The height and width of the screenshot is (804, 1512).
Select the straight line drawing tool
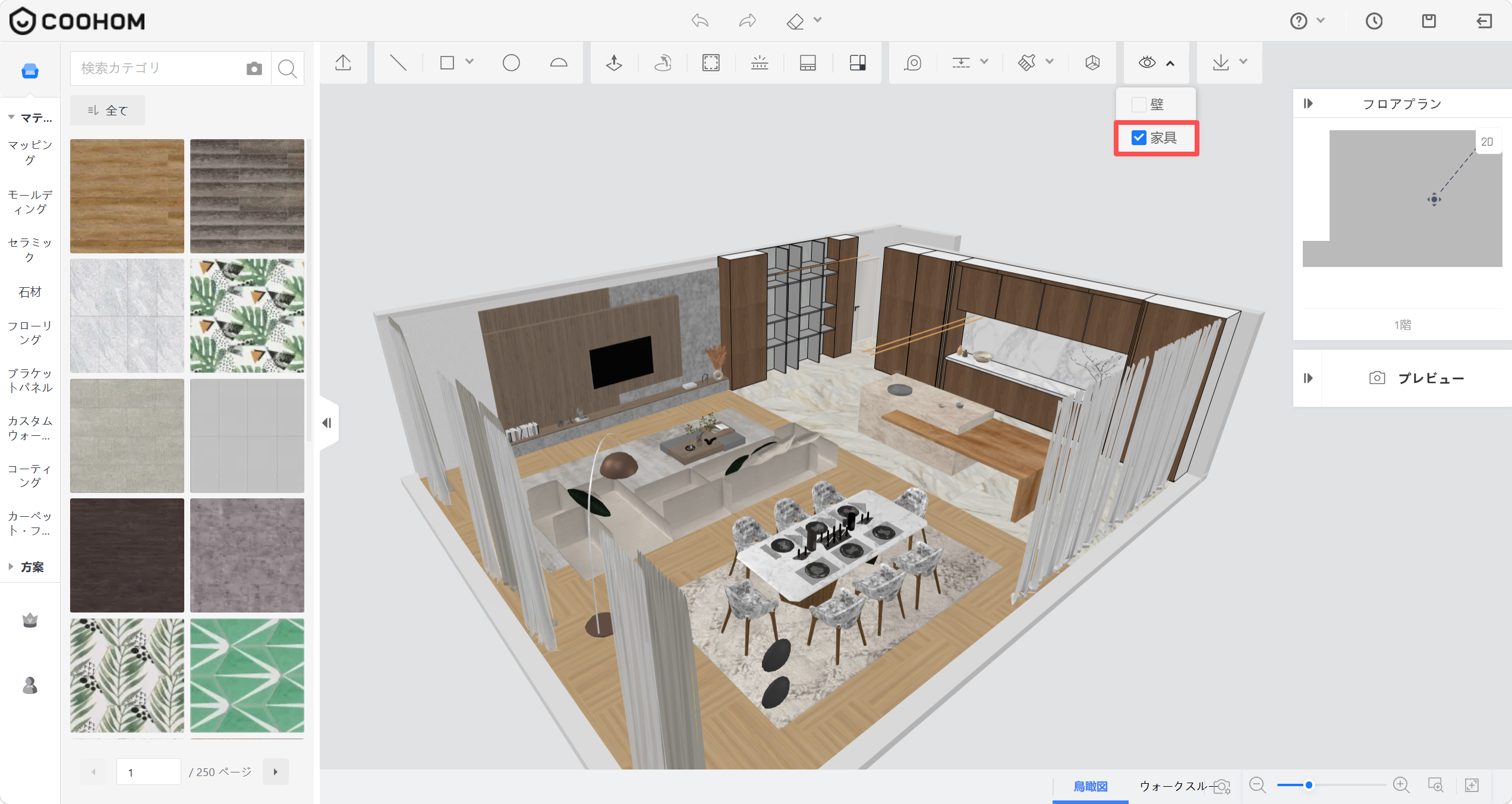click(398, 62)
